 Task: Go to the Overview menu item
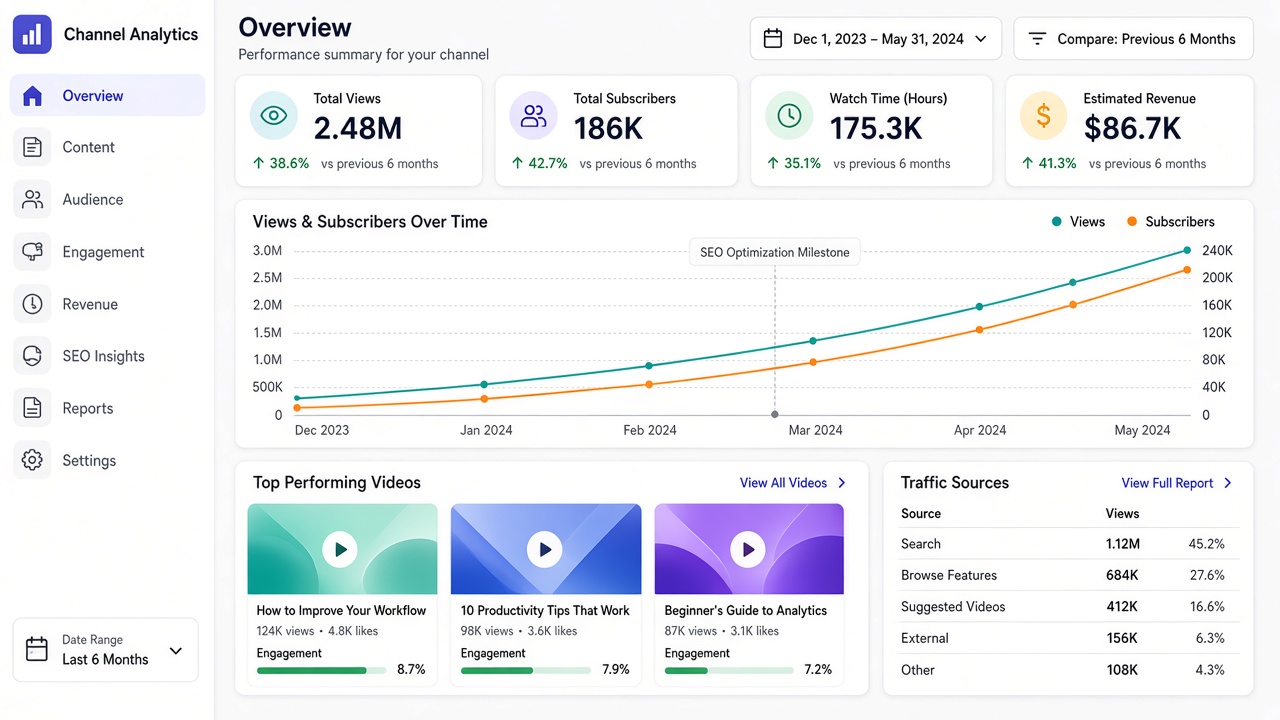[108, 96]
